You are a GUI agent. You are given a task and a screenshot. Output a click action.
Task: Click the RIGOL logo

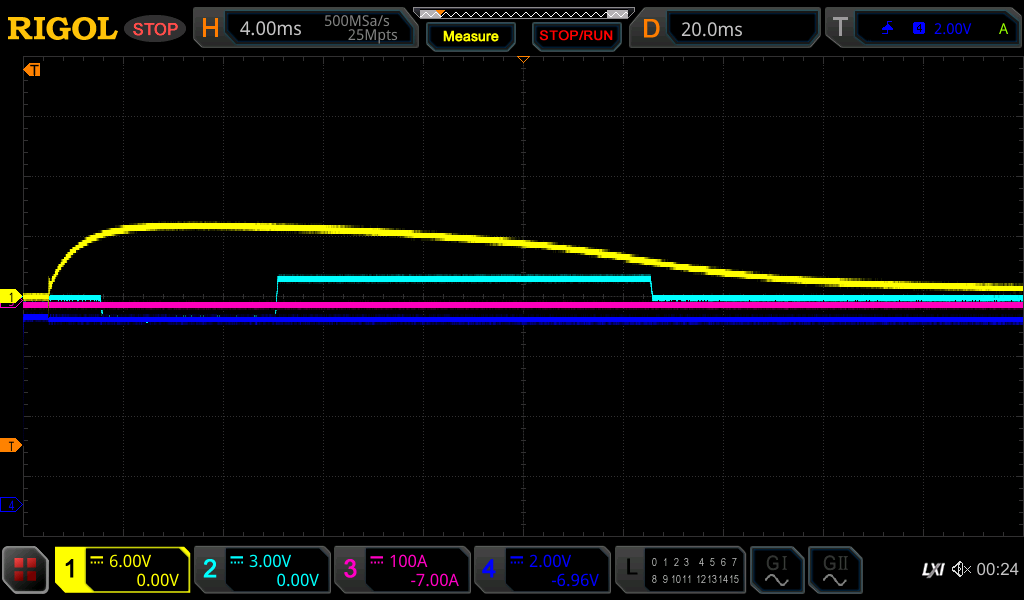[62, 29]
